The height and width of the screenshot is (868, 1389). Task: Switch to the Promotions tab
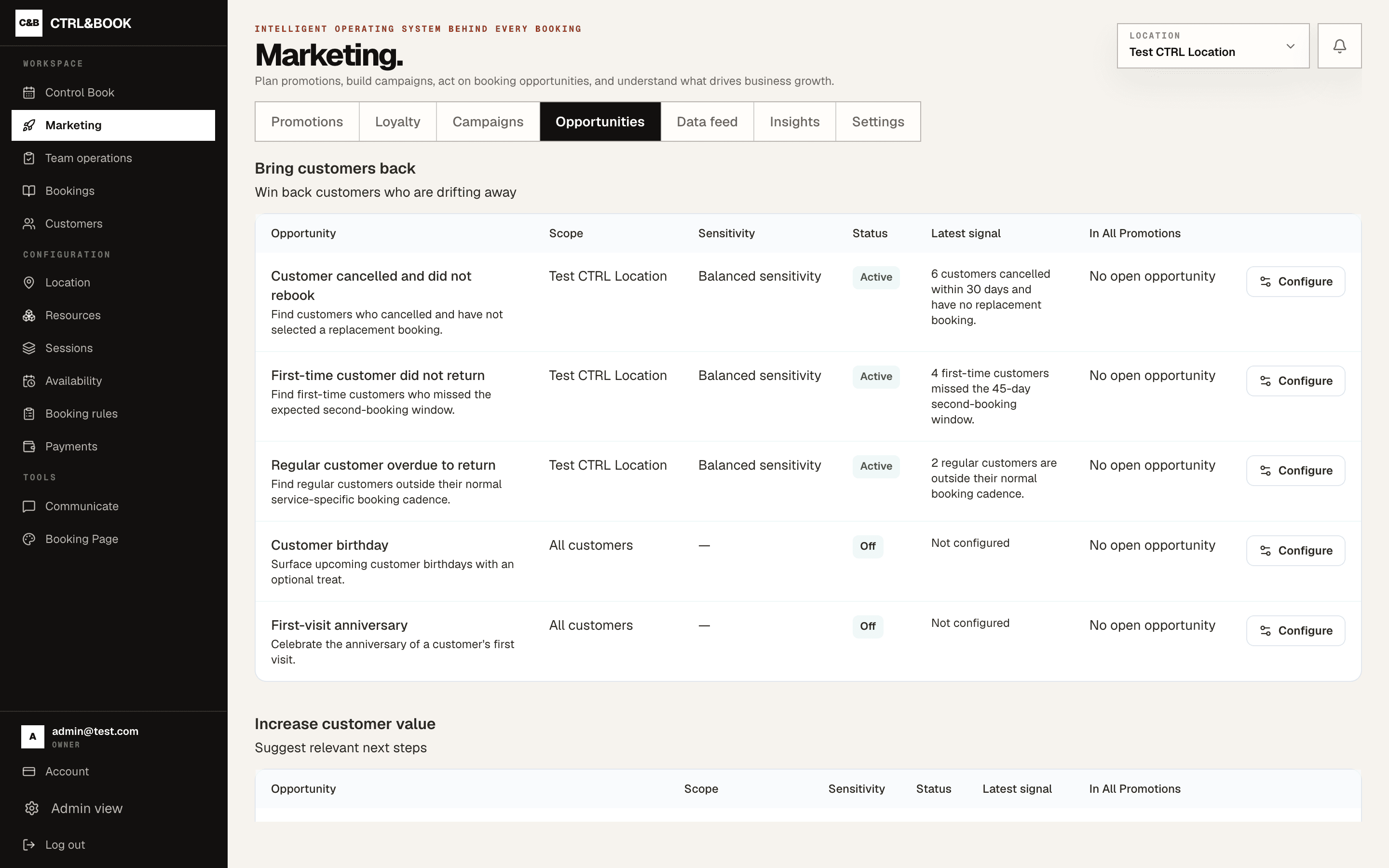[307, 122]
